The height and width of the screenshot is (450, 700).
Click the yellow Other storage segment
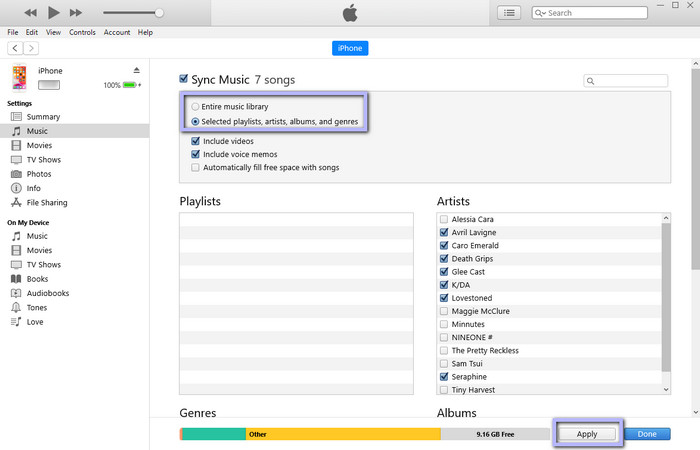click(x=343, y=434)
